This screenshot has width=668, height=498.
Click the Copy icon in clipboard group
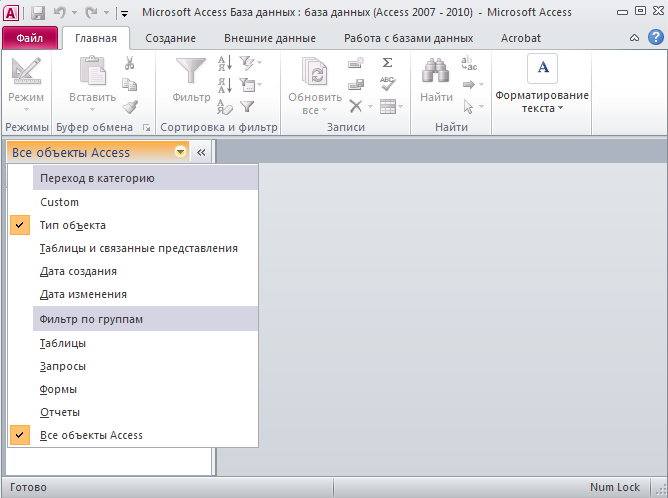(x=130, y=84)
